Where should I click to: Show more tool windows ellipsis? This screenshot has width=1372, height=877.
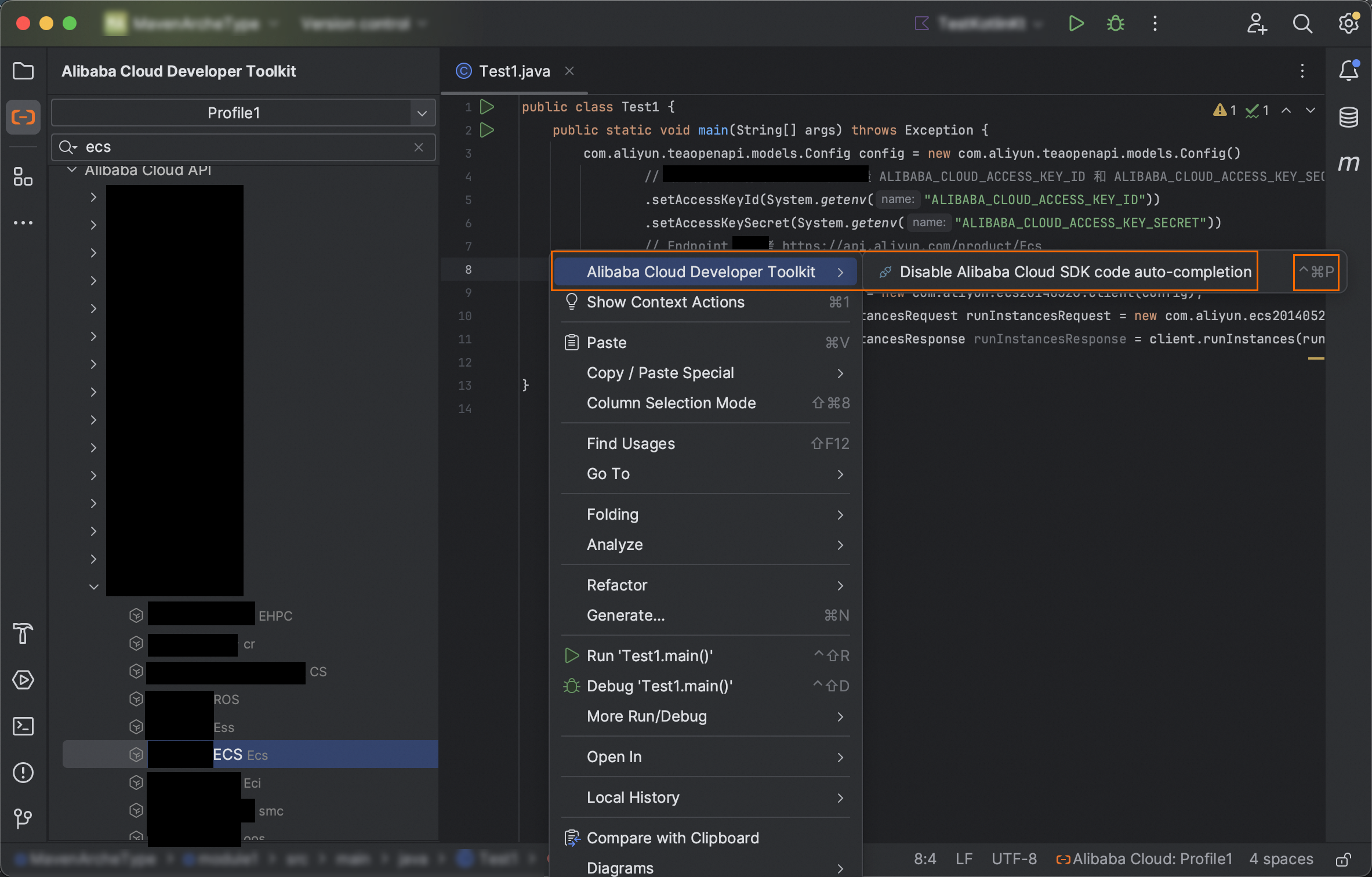pyautogui.click(x=23, y=223)
